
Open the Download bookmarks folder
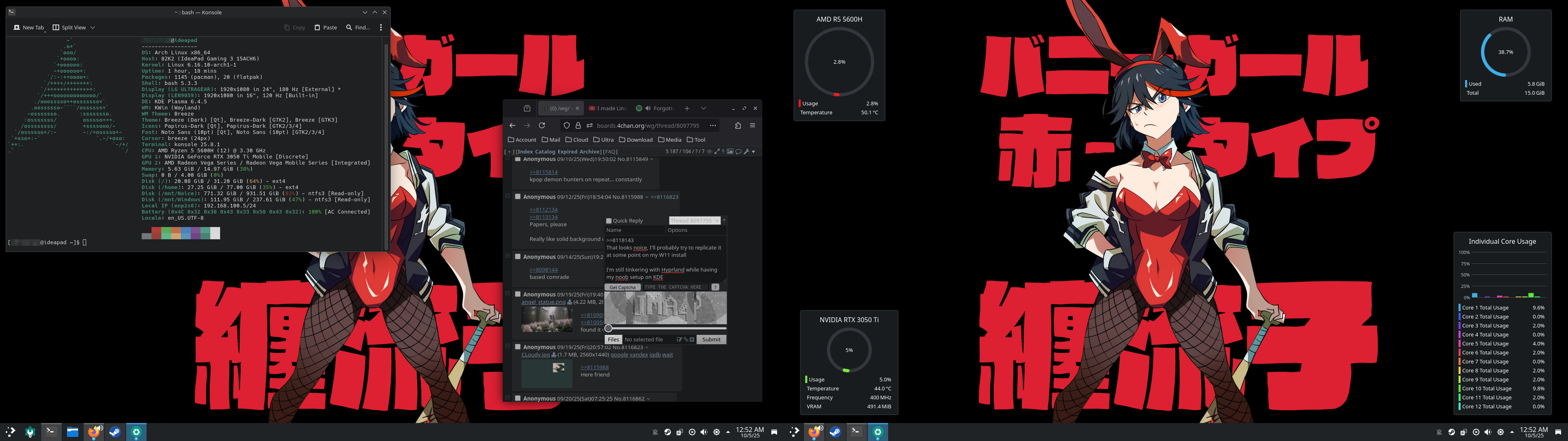(x=635, y=140)
